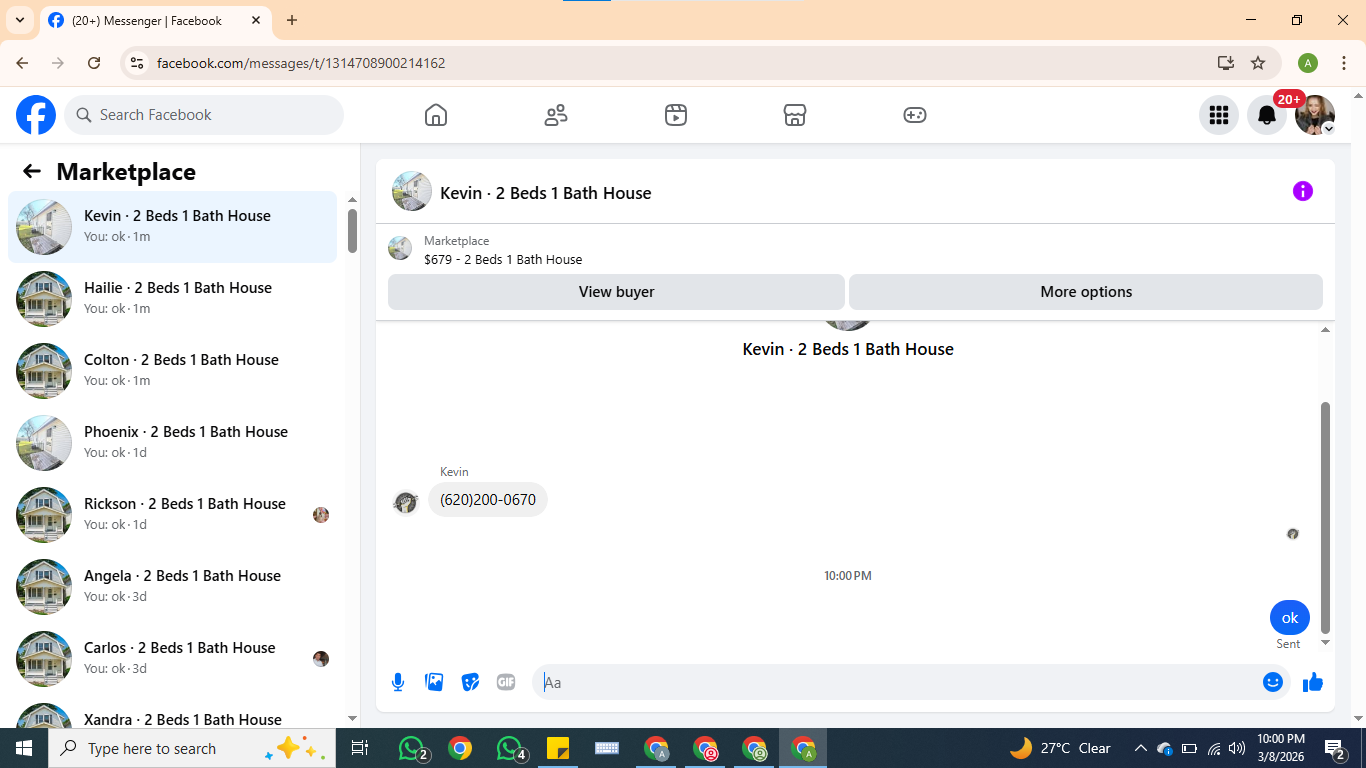Click the chat scrollbar down arrow
1366x768 pixels.
(x=1326, y=642)
